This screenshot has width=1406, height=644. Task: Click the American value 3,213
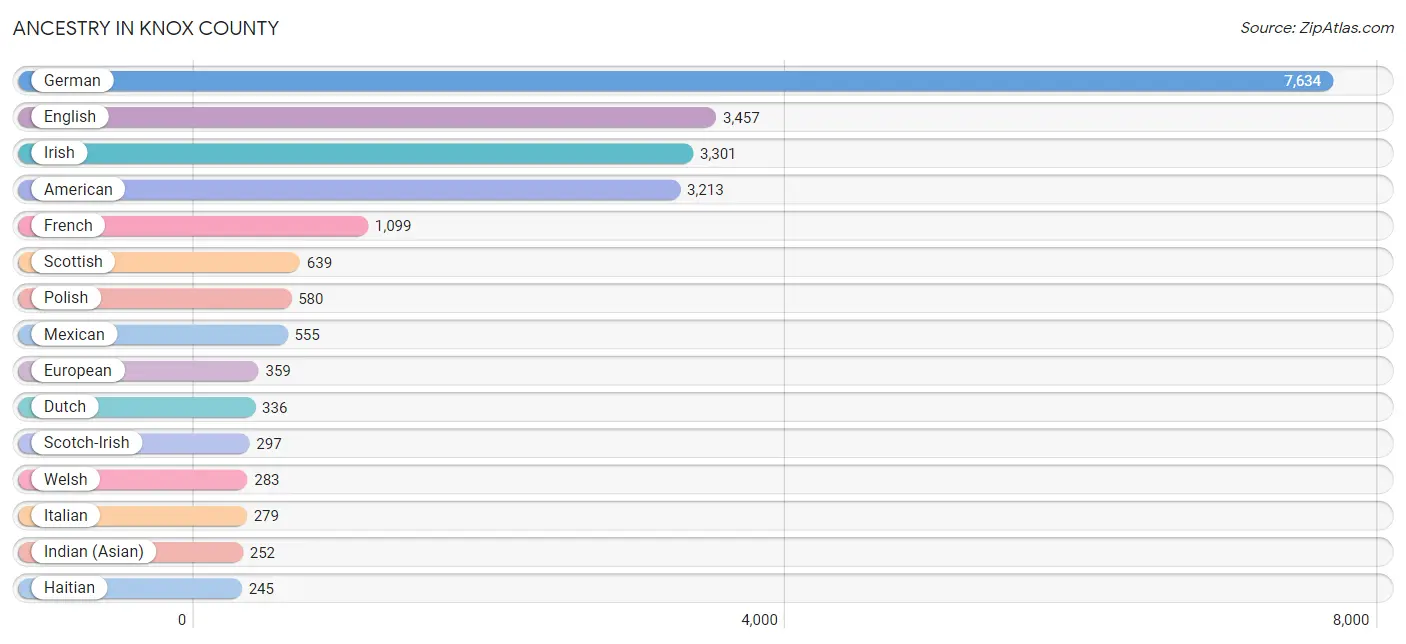coord(705,190)
